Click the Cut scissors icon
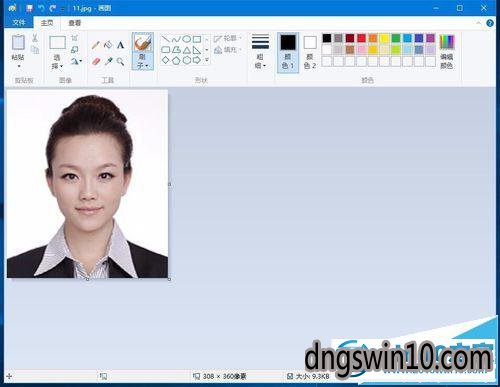The image size is (500, 387). (35, 38)
